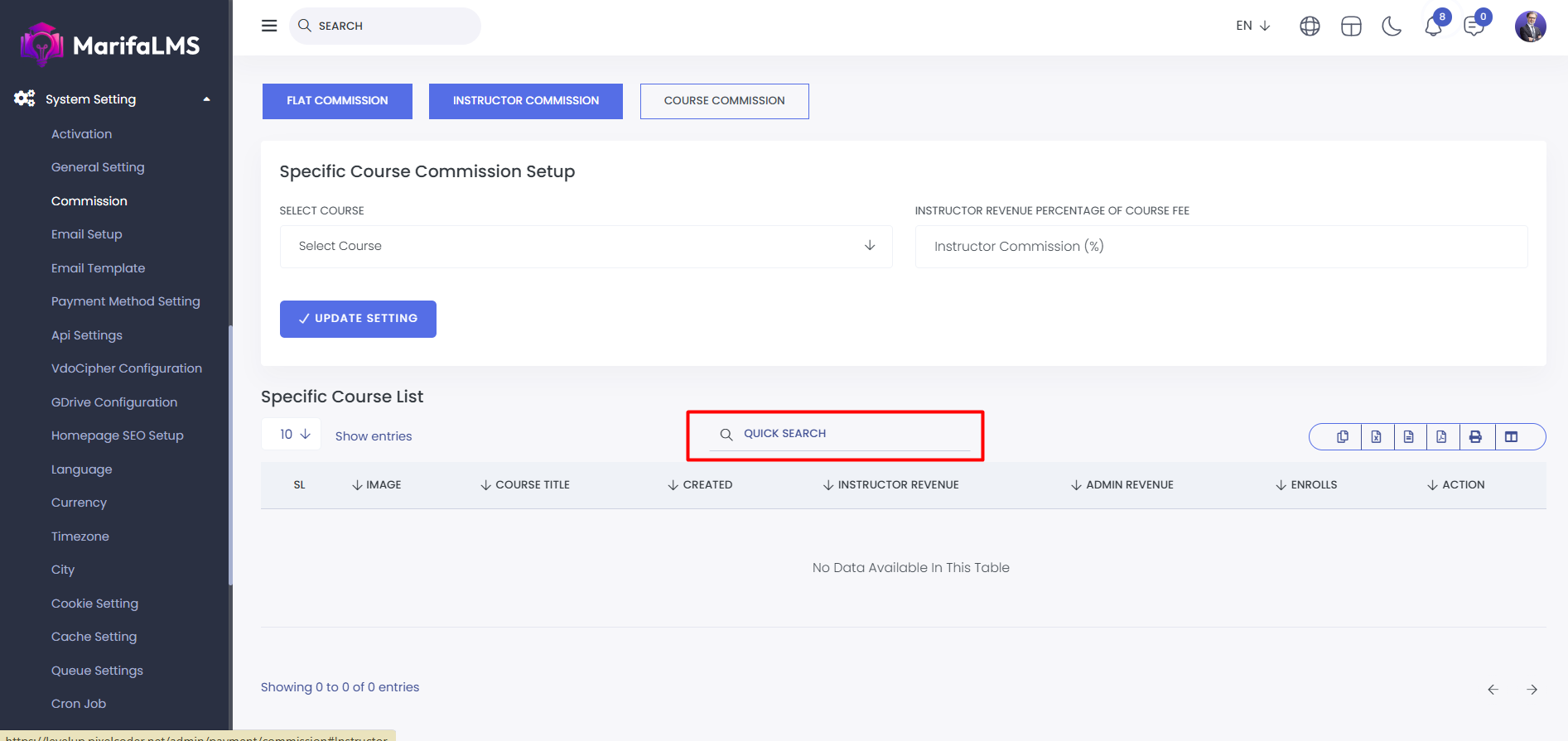Click the Instructor Commission percentage field
This screenshot has height=741, width=1568.
coord(1220,246)
